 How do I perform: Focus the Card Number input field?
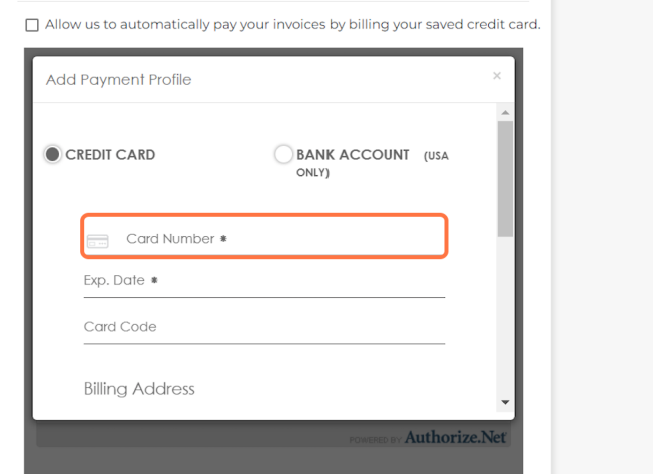coord(264,236)
